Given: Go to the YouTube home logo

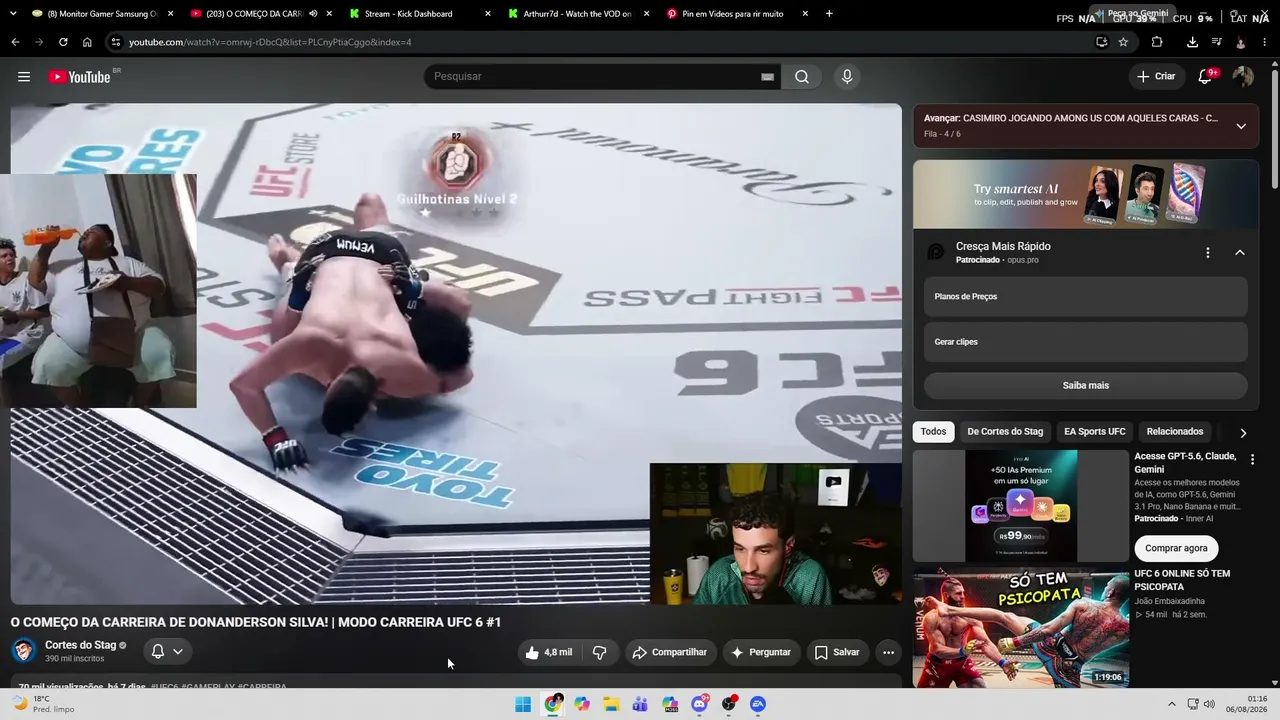Looking at the screenshot, I should [79, 77].
